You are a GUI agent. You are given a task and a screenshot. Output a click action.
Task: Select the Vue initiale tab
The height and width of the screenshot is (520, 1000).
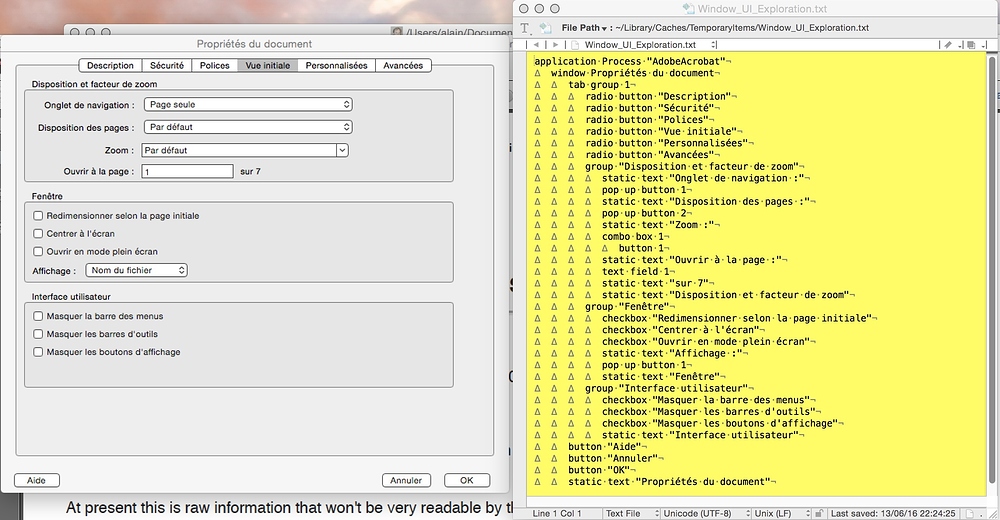(268, 65)
